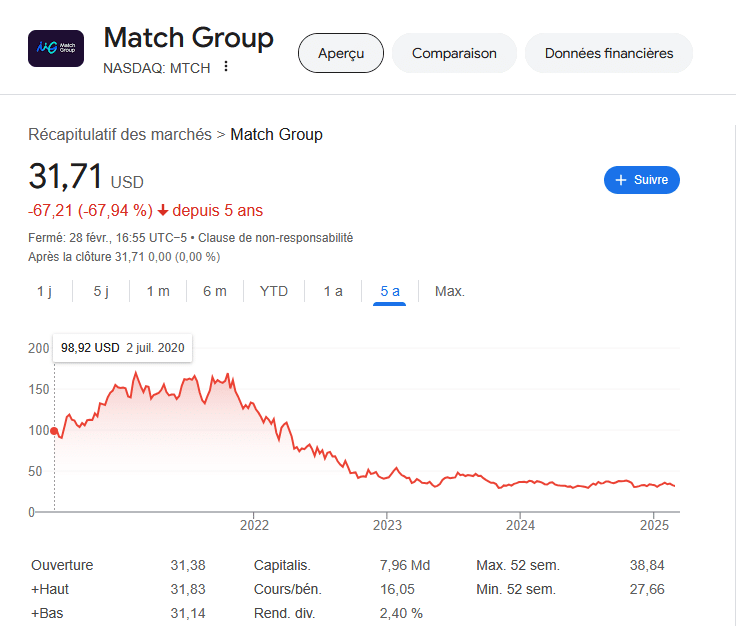Choose the 5 j time range
Image resolution: width=736 pixels, height=626 pixels.
pyautogui.click(x=101, y=291)
